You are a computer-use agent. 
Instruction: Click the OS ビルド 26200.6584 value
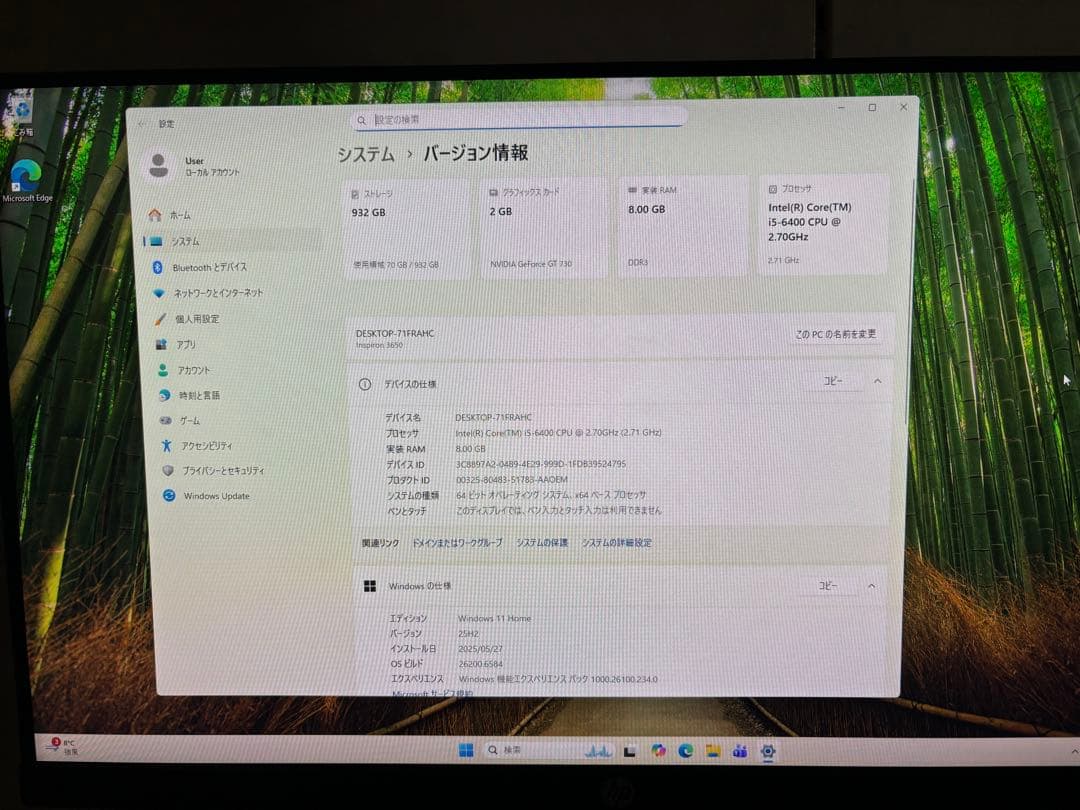(481, 664)
